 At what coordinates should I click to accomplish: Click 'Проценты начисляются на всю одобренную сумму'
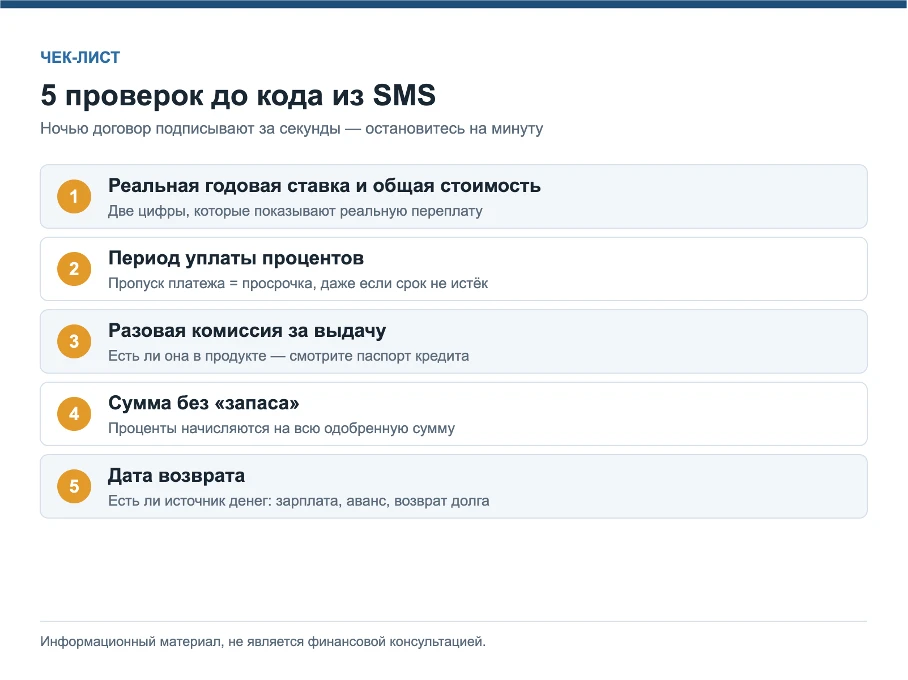pos(281,428)
